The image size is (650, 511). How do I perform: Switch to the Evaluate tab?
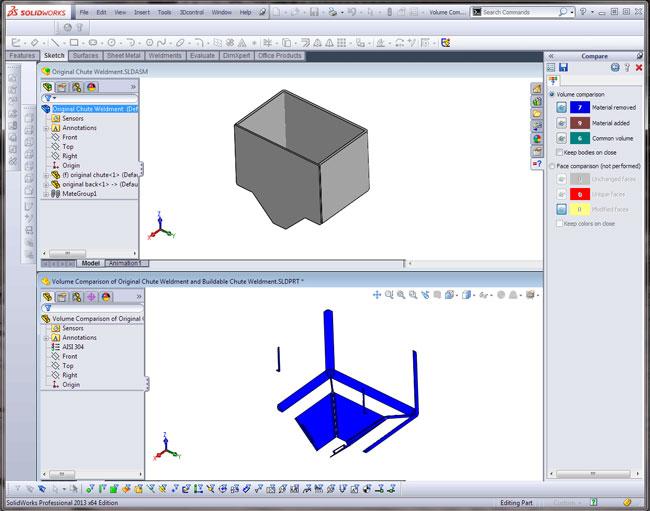point(202,56)
